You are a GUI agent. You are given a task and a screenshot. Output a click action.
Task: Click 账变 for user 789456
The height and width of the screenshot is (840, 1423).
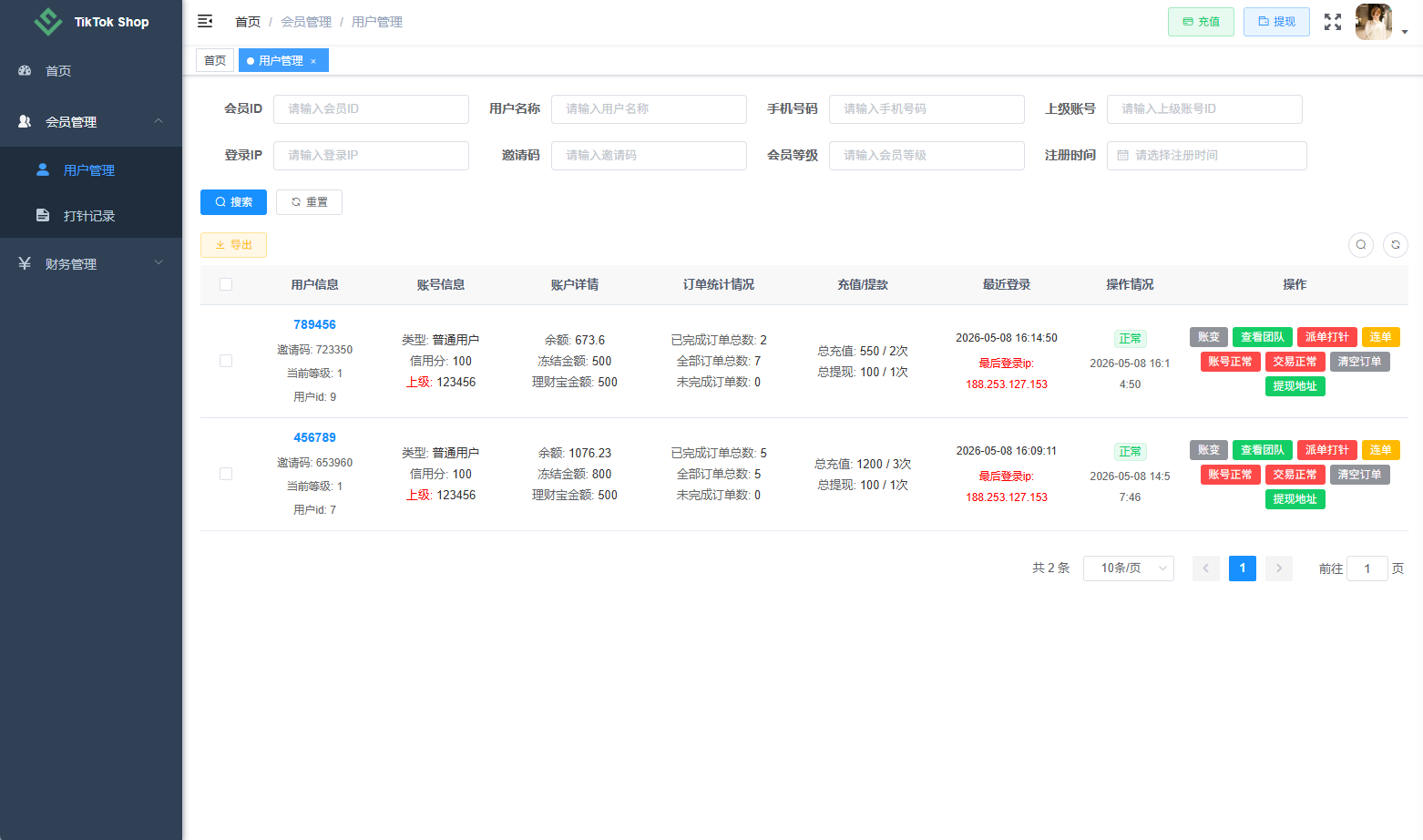click(x=1209, y=337)
